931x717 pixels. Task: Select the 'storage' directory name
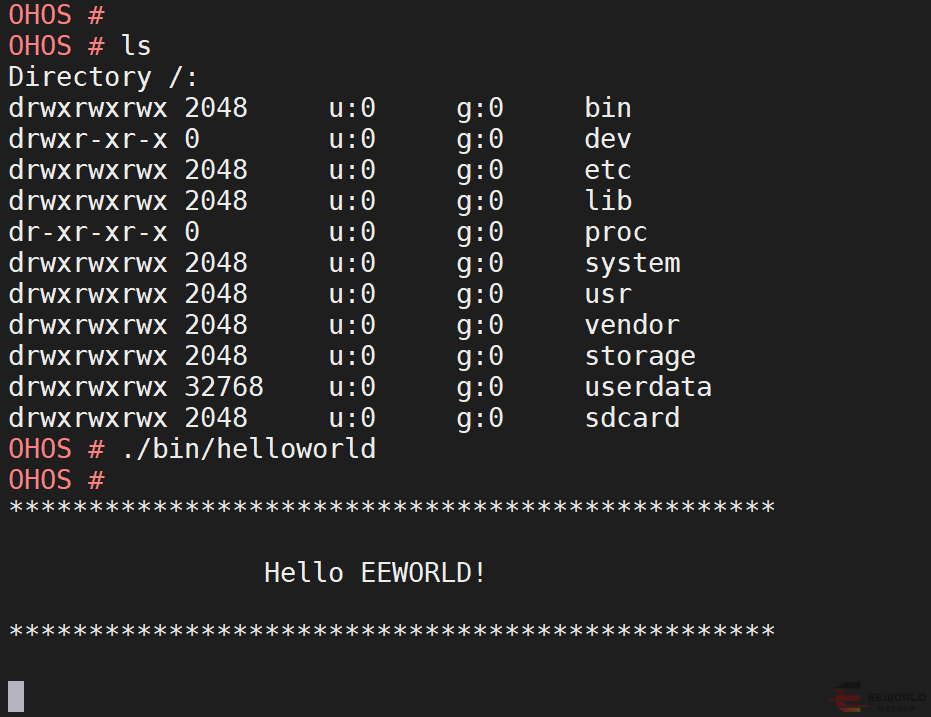640,356
